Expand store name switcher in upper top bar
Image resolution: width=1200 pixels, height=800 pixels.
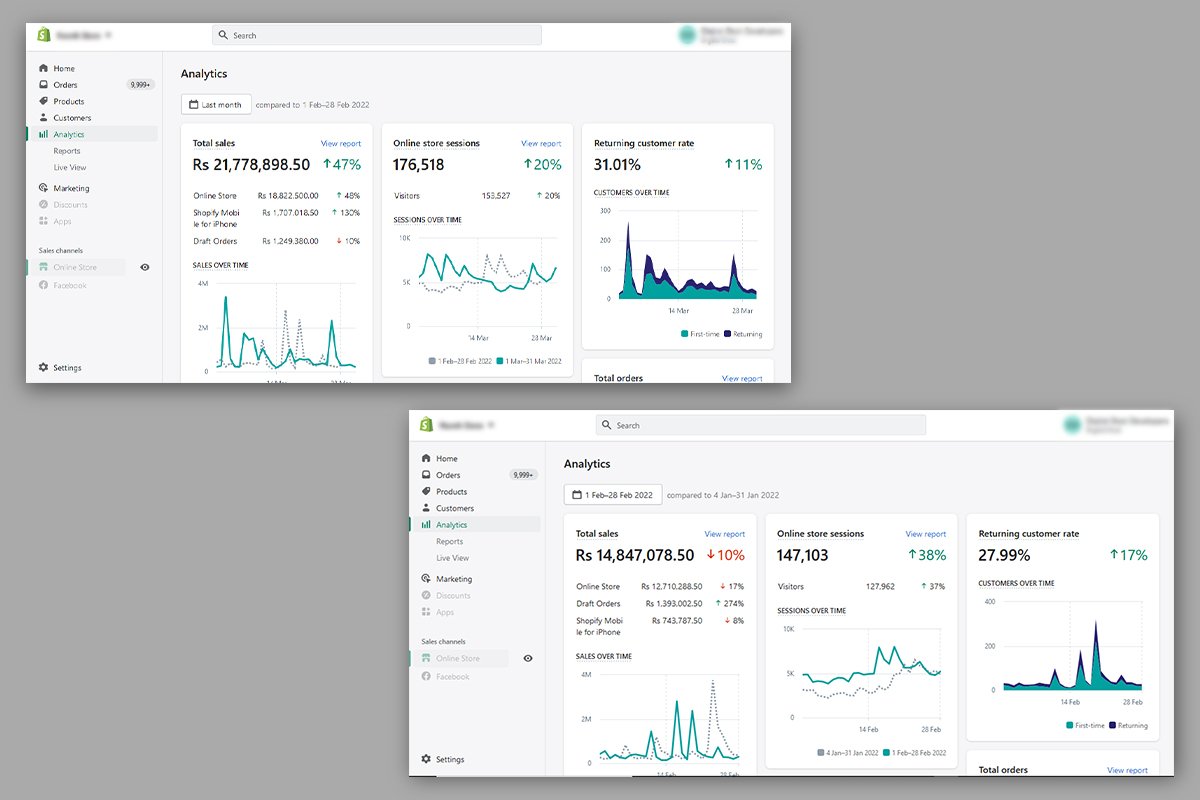pos(83,35)
